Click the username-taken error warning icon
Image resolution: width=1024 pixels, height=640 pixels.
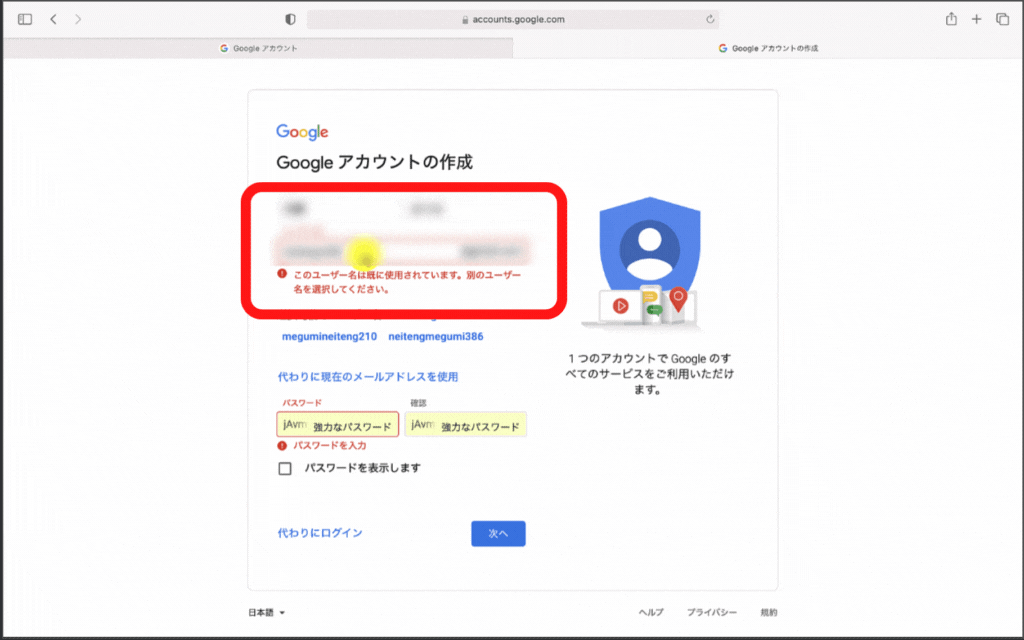pyautogui.click(x=282, y=274)
